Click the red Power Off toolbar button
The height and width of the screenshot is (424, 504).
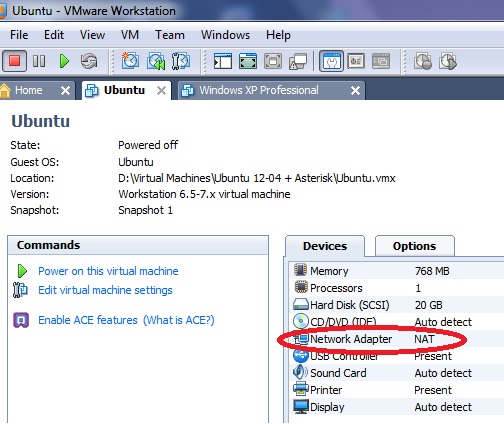pyautogui.click(x=14, y=61)
